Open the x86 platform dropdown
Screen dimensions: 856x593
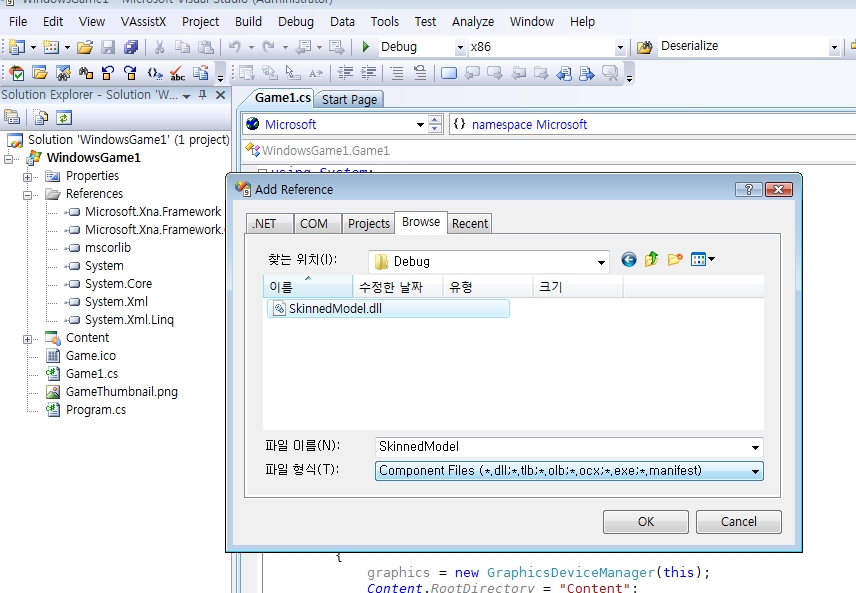[x=620, y=48]
